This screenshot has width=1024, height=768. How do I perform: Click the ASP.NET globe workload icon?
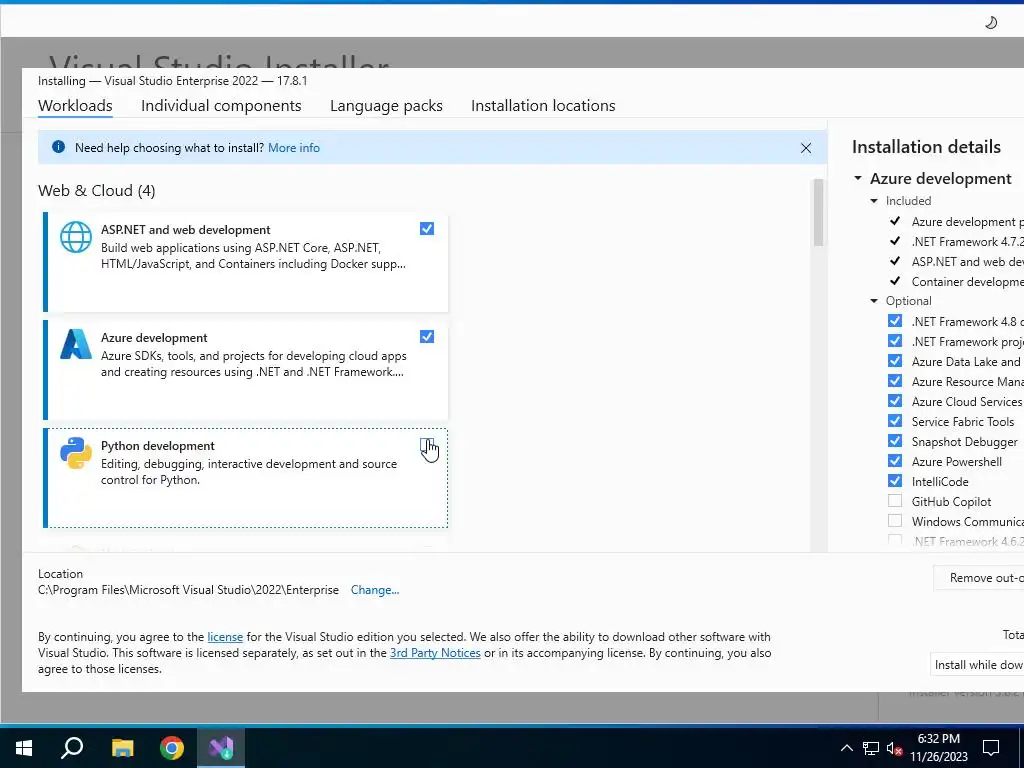pyautogui.click(x=76, y=236)
